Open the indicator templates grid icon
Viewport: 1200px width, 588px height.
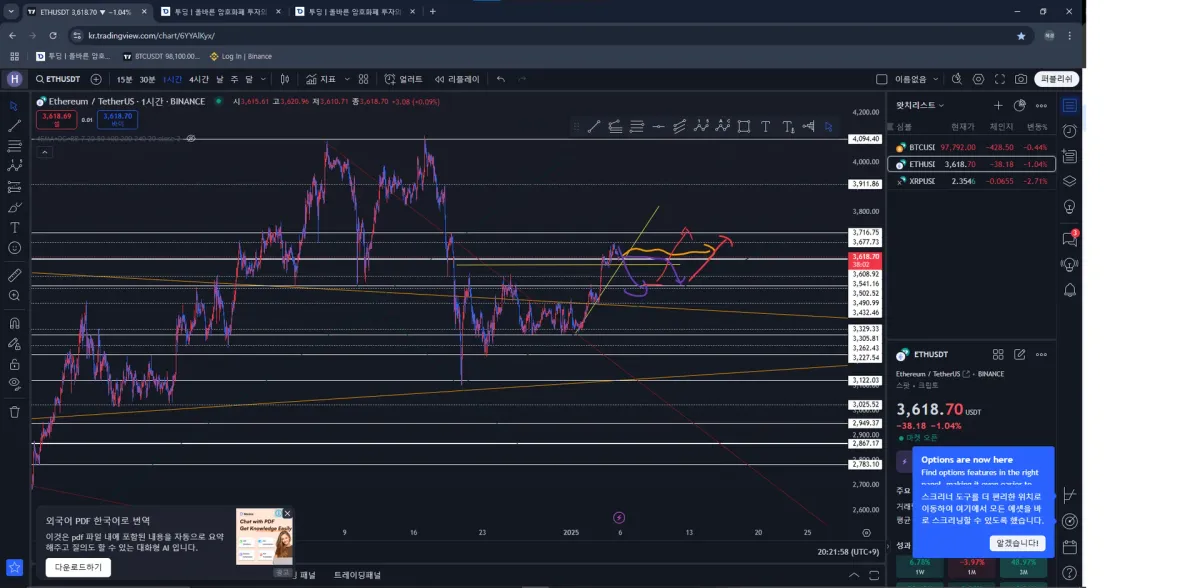[363, 79]
